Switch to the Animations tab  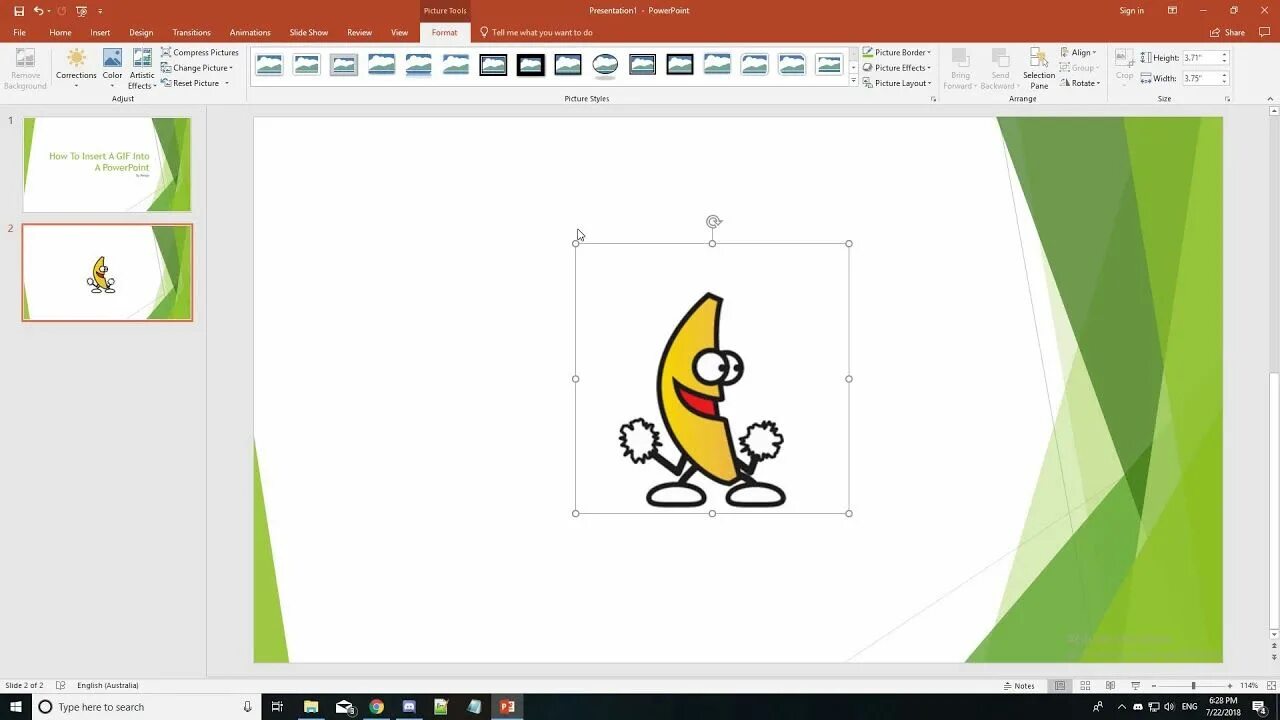250,32
